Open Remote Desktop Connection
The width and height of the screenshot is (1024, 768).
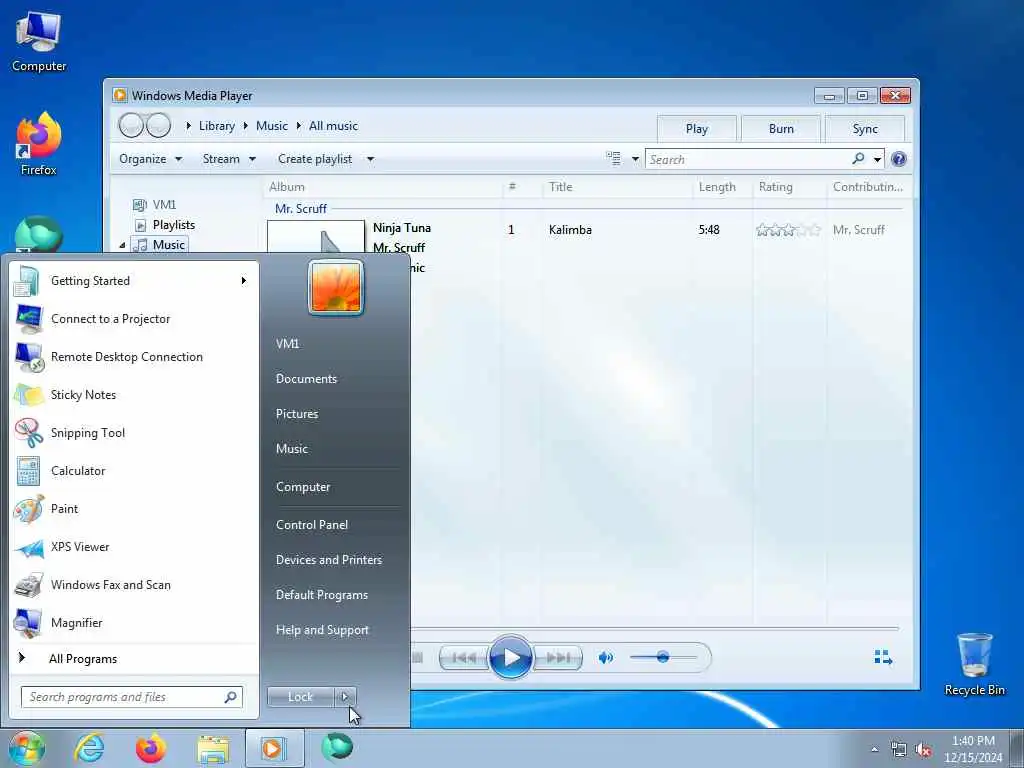click(133, 357)
